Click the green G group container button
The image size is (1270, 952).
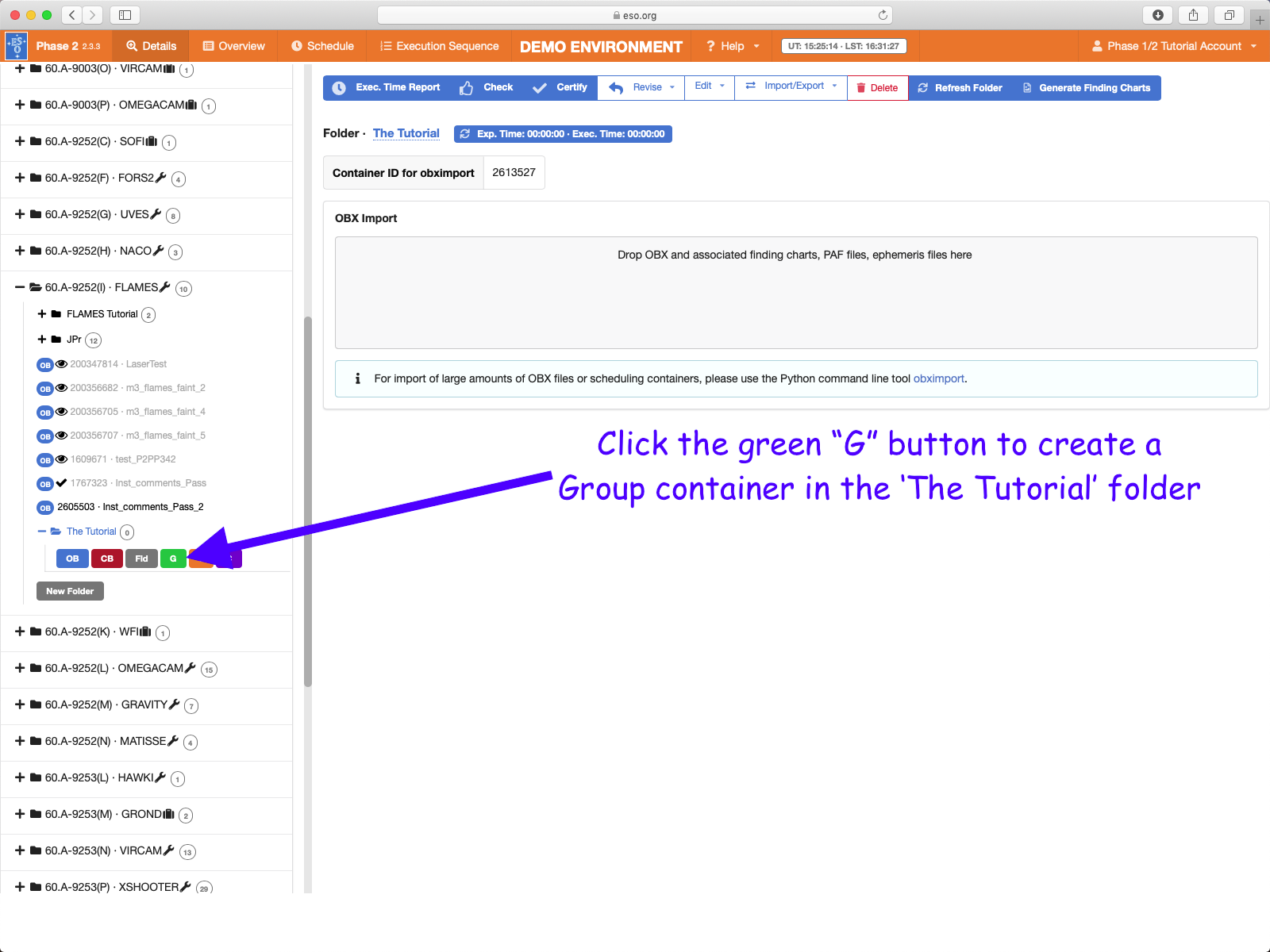[173, 559]
